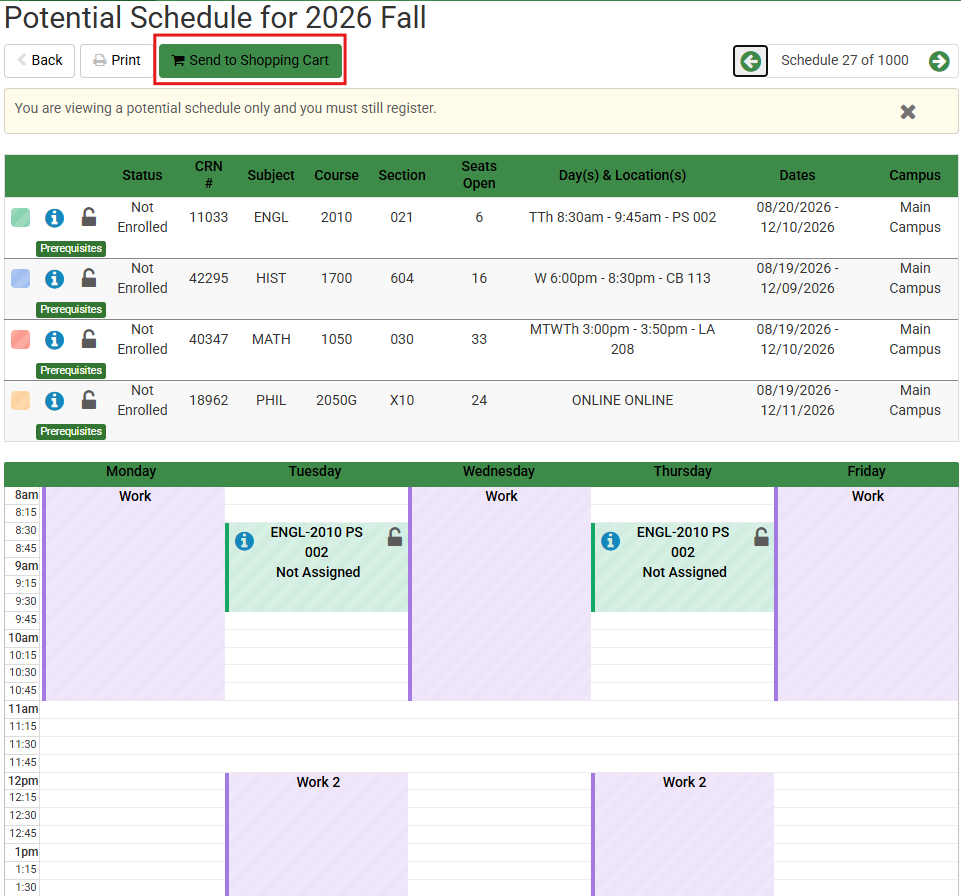Open Prerequisites badge for ENGL 2010
Screen dimensions: 961x896
[71, 248]
